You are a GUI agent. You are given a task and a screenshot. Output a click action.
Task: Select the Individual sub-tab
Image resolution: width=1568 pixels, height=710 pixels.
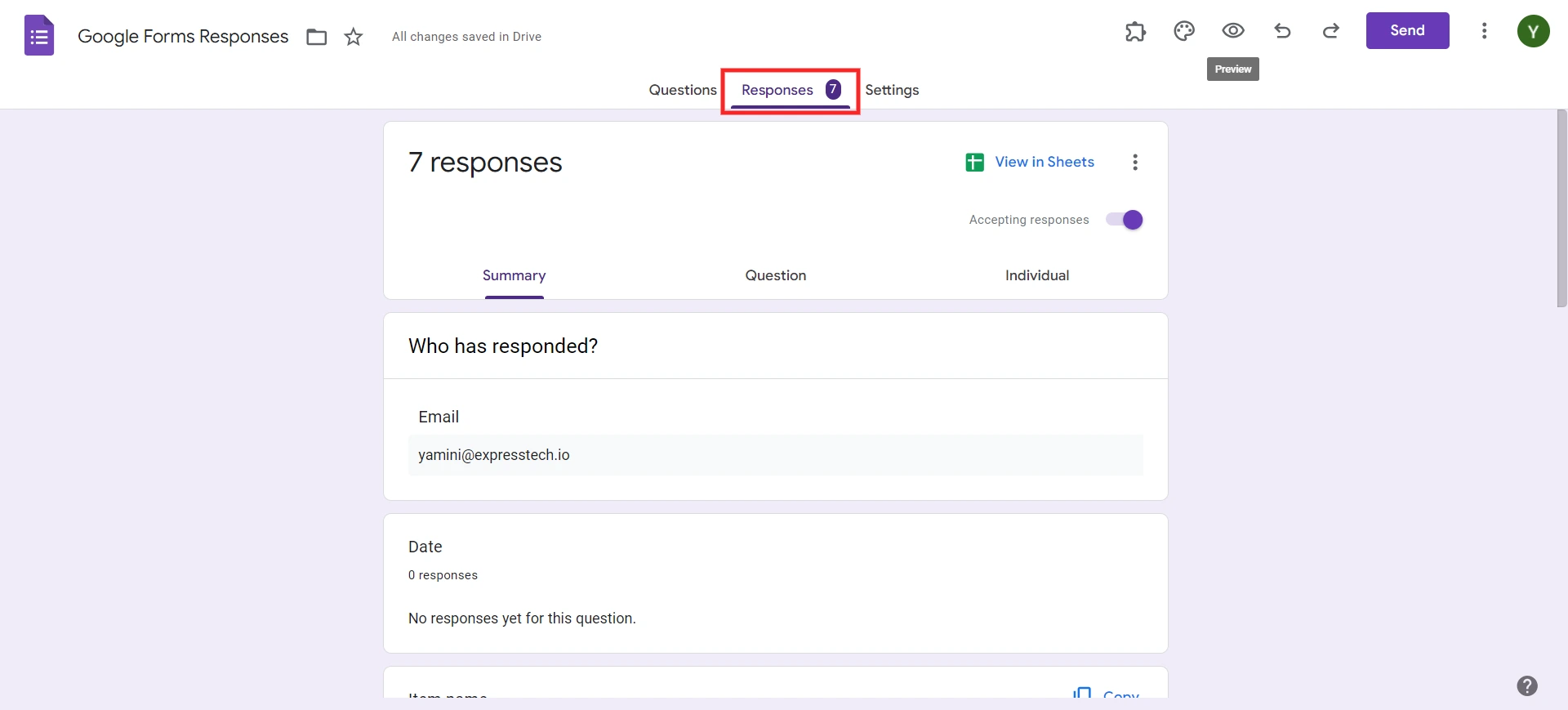(1037, 275)
